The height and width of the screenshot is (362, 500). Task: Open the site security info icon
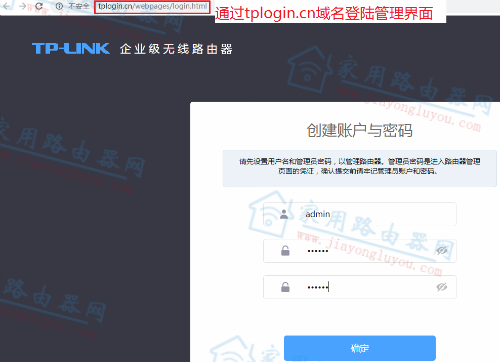pyautogui.click(x=59, y=6)
